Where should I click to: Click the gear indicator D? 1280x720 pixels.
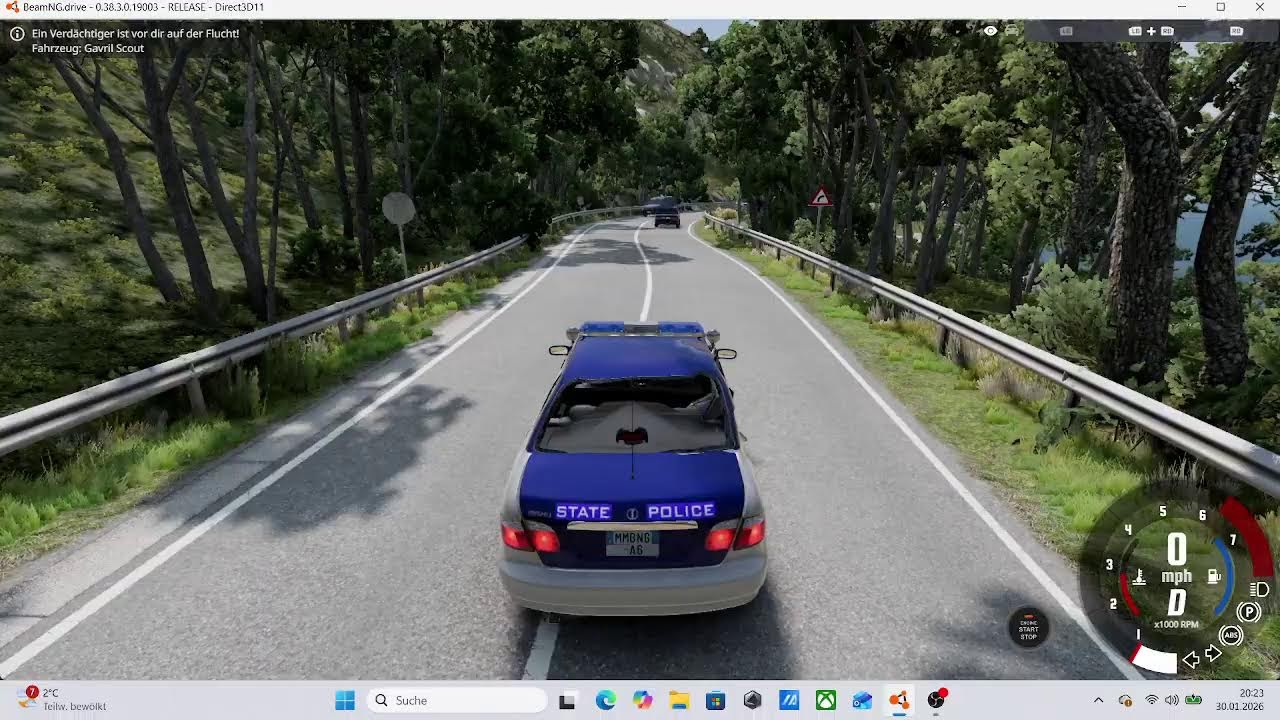(1177, 602)
